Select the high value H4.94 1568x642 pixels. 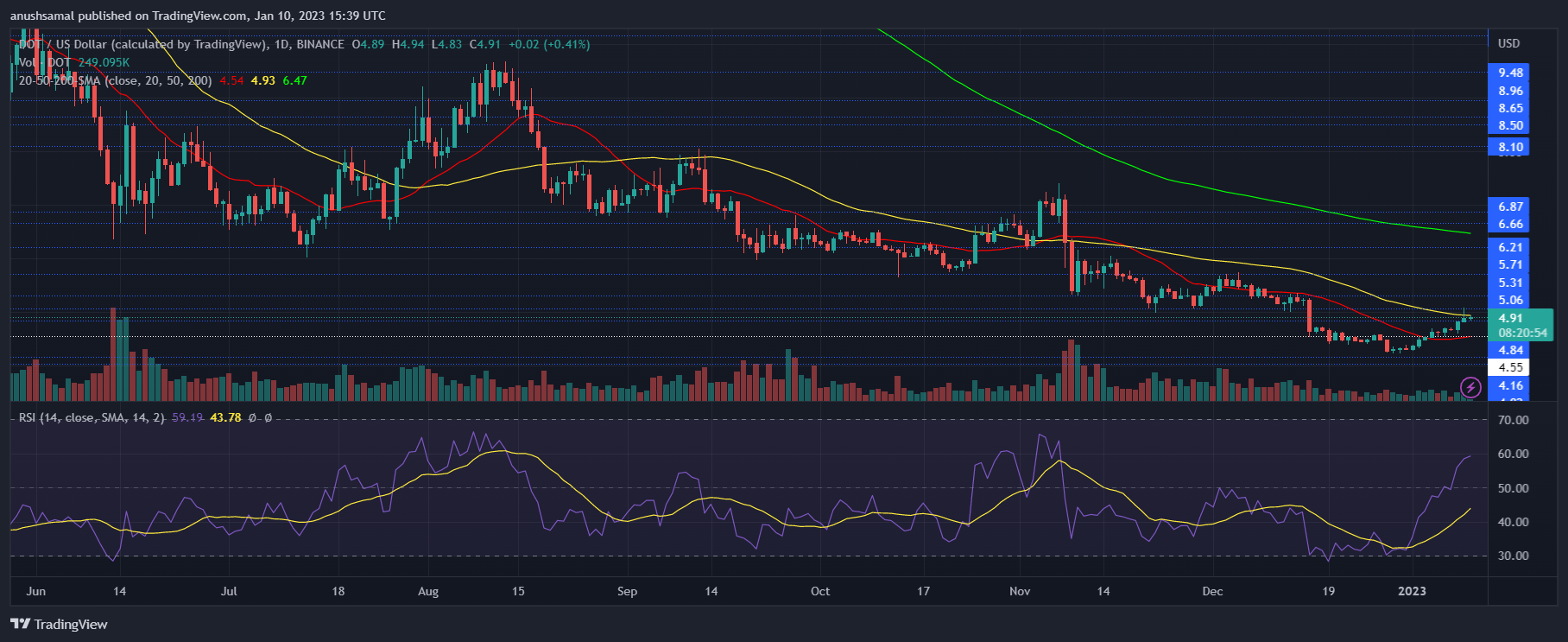(x=408, y=44)
